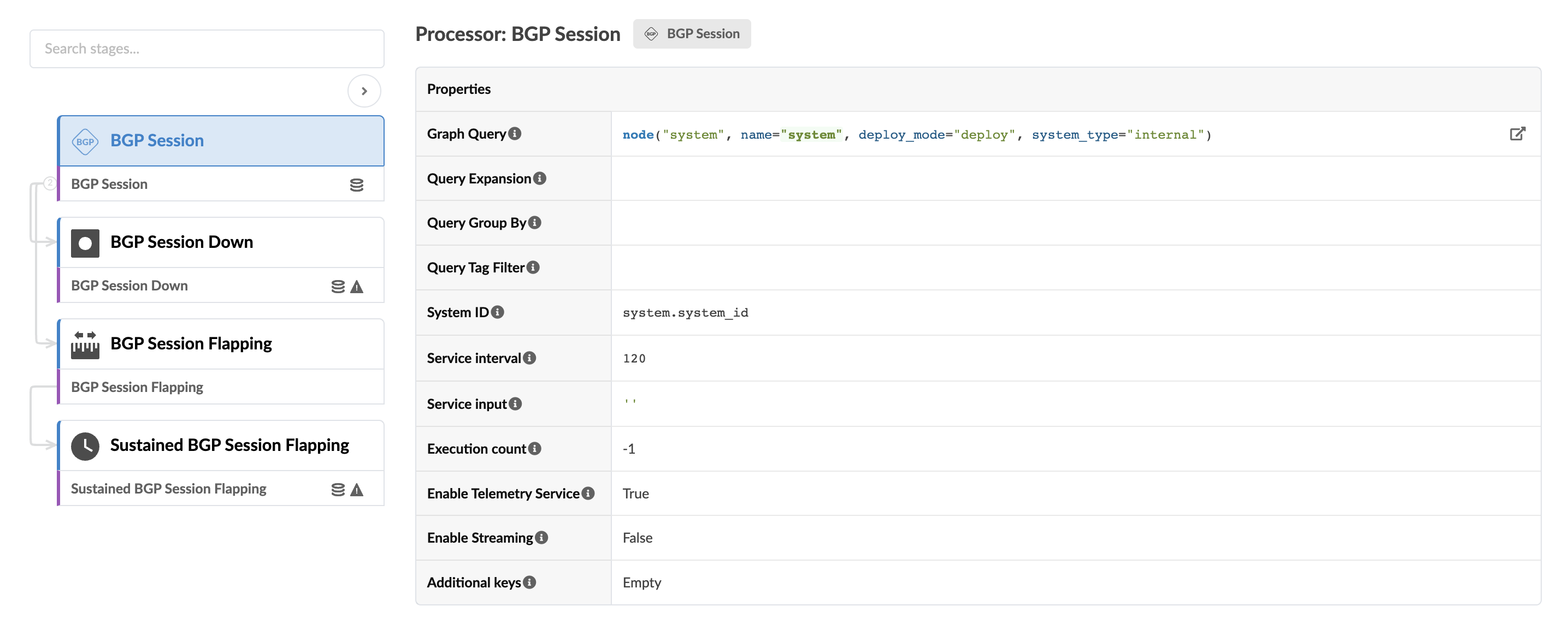
Task: Select the BGP Session Down processor
Action: tap(221, 242)
